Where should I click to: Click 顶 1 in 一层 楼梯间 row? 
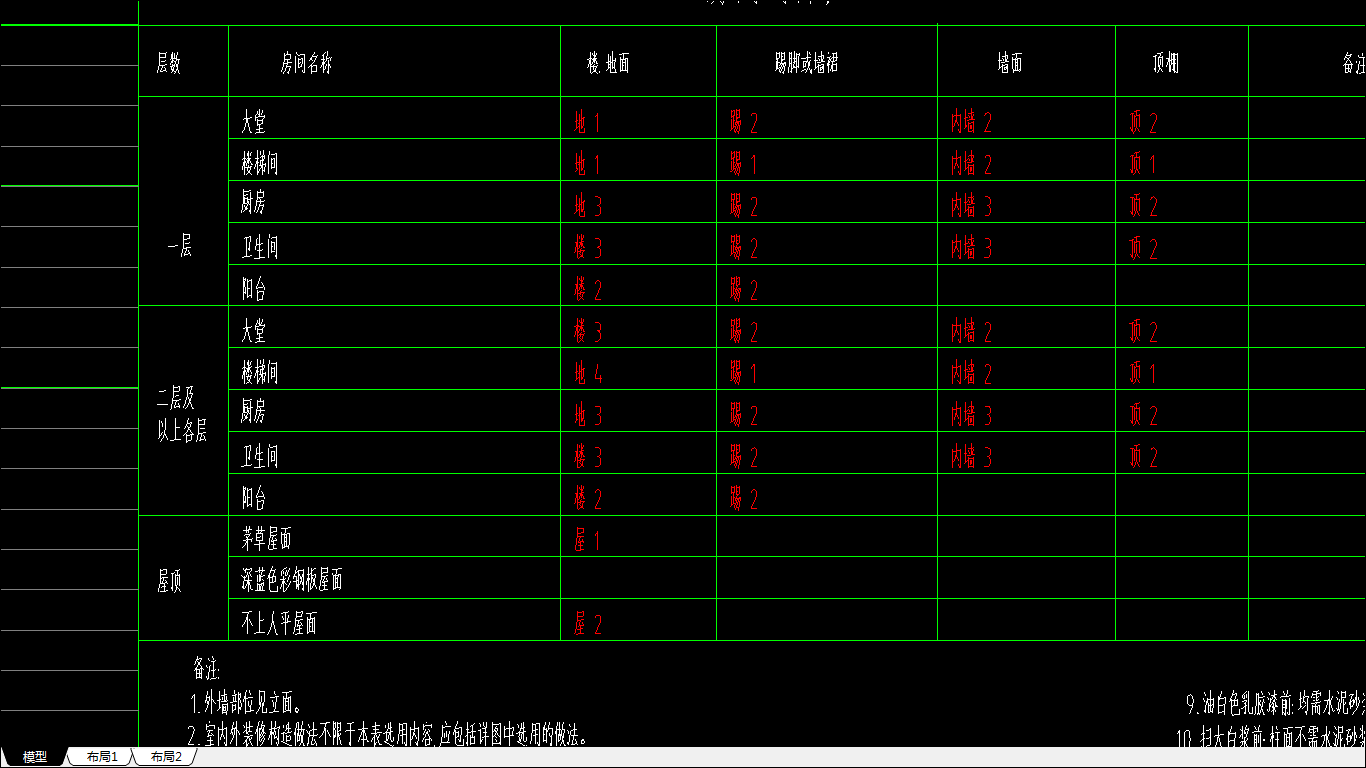1143,164
